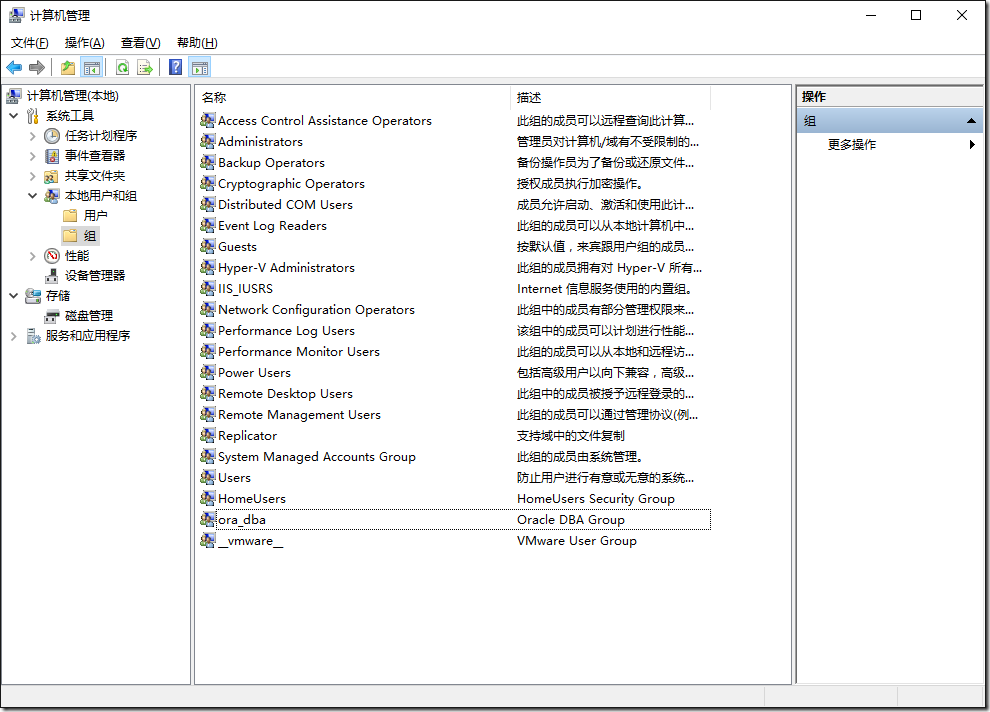990x712 pixels.
Task: Click the Oracle DBA Group description
Action: tap(571, 519)
